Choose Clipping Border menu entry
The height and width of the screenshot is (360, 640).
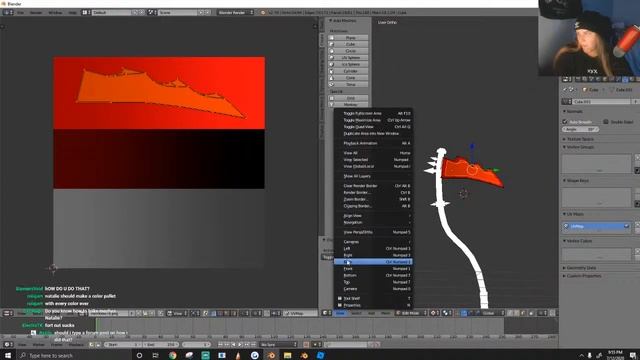(x=373, y=206)
